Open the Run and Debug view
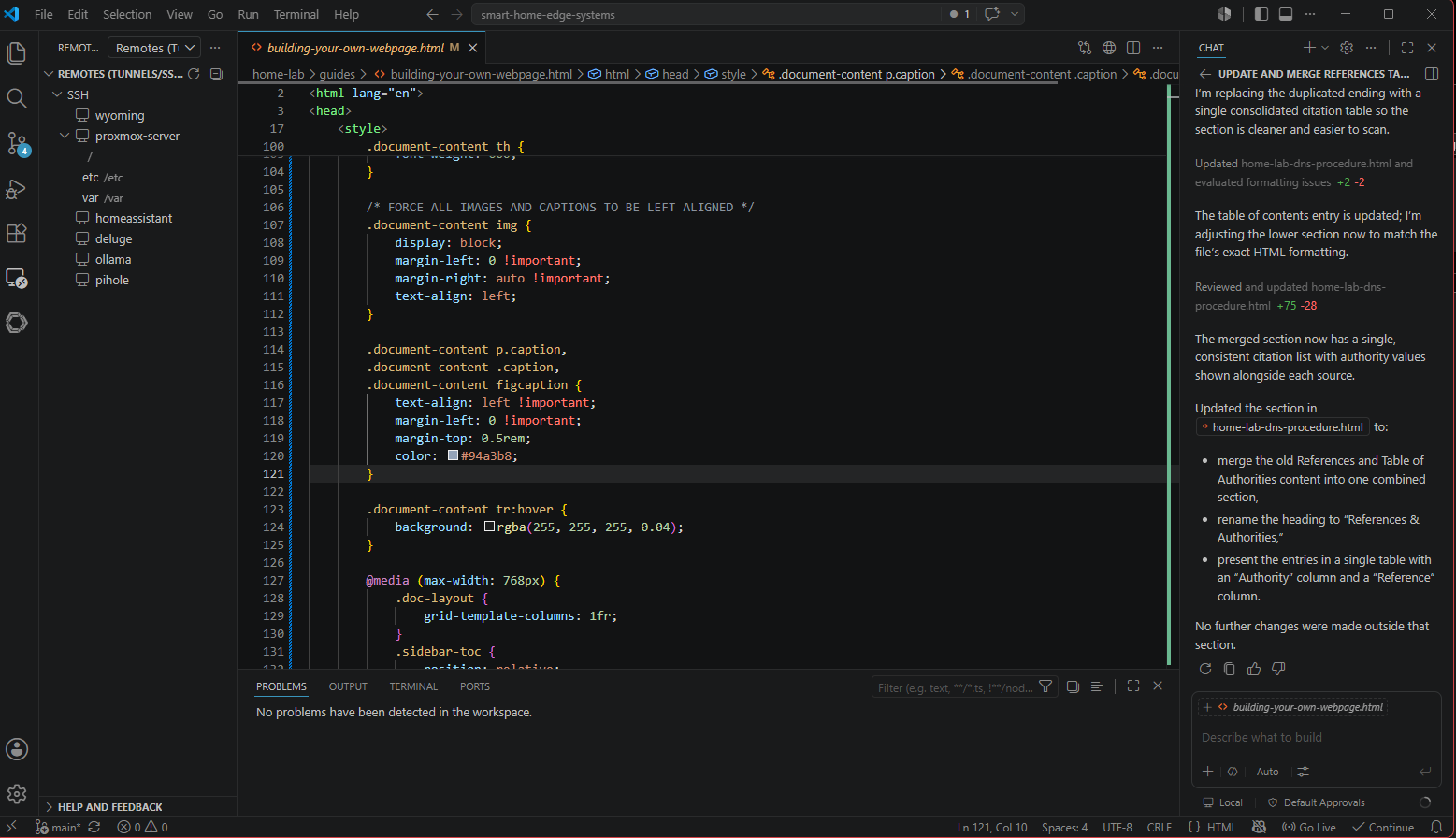 click(16, 189)
